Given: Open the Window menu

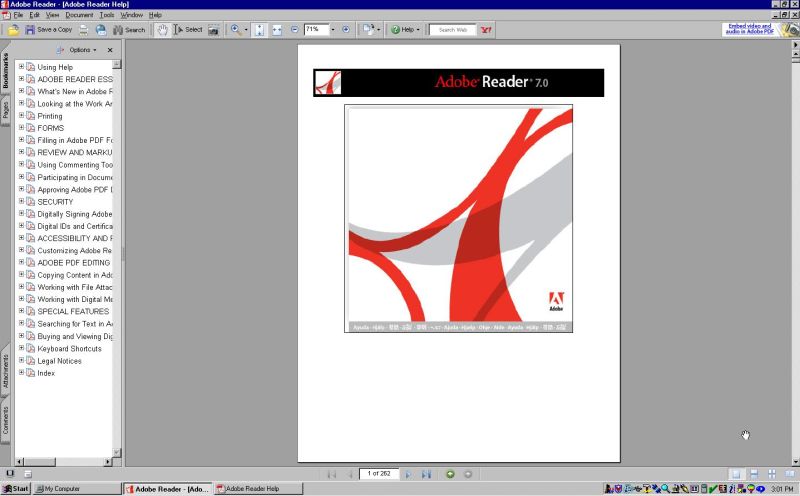Looking at the screenshot, I should tap(132, 15).
